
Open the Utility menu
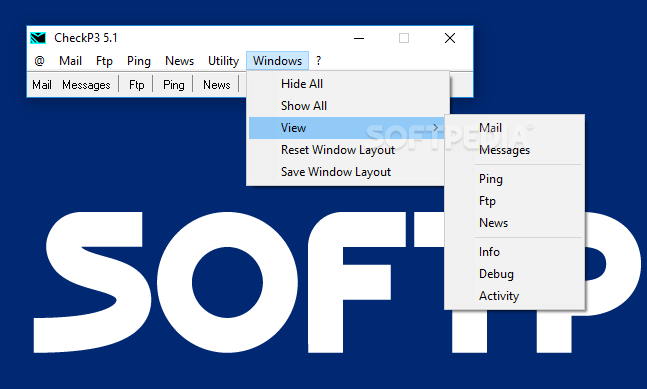click(223, 61)
